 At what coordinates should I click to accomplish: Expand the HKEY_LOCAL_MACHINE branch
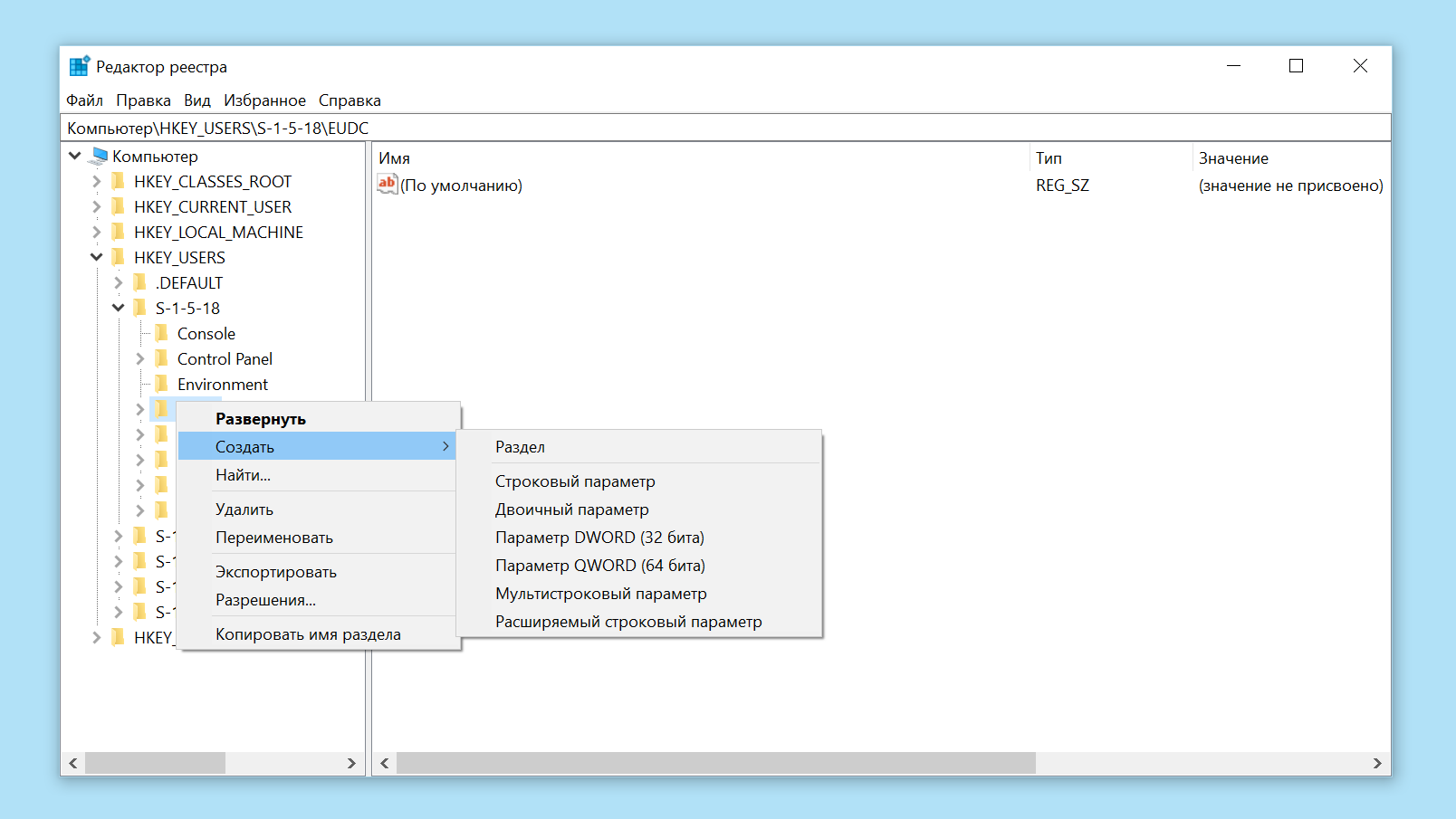(x=96, y=232)
